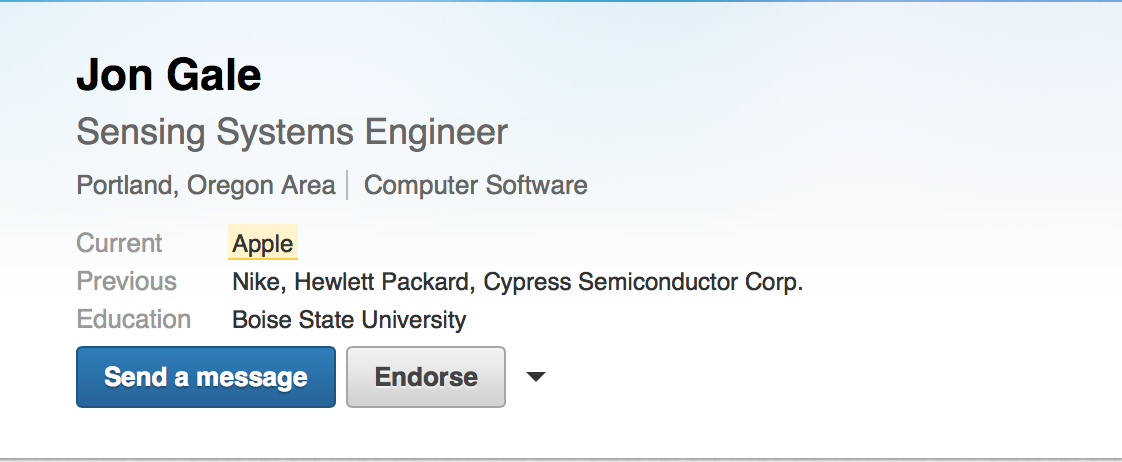
Task: Open the dropdown arrow next to Endorse
Action: click(536, 377)
